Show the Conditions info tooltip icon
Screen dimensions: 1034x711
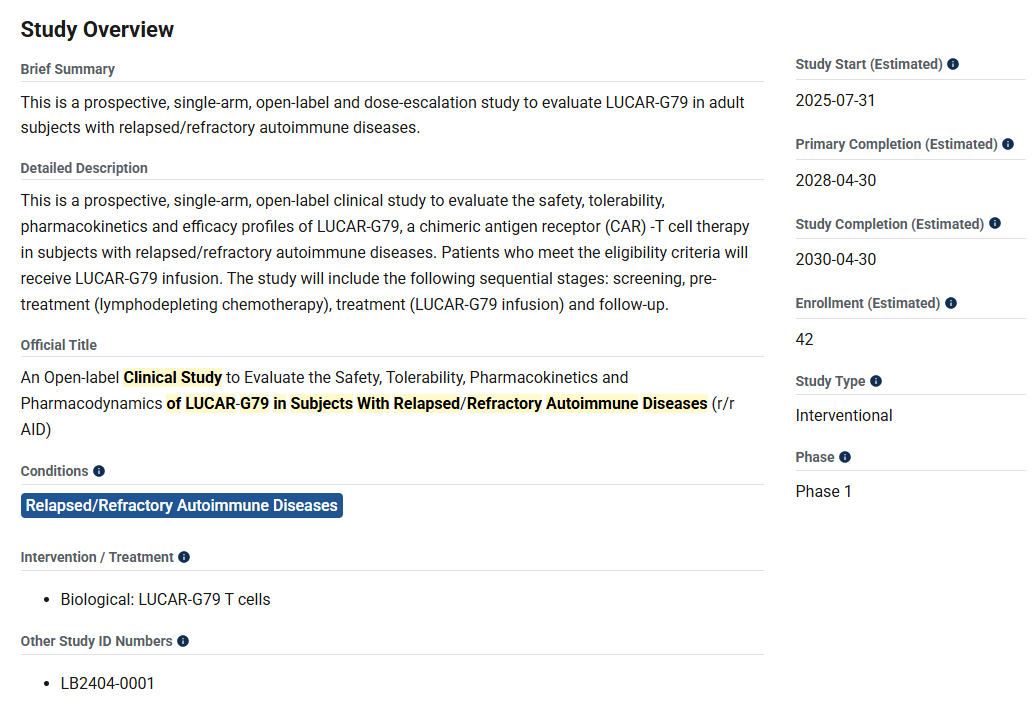click(99, 471)
